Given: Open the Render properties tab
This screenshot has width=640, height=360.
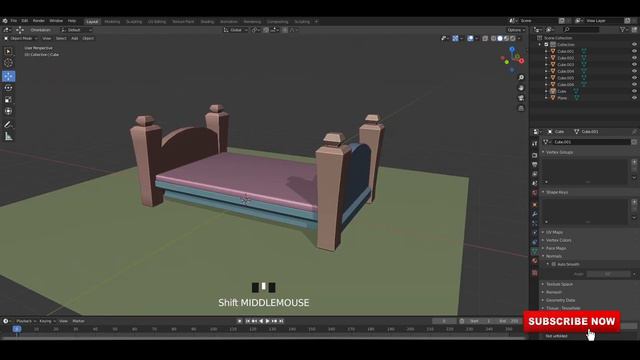Looking at the screenshot, I should [535, 155].
